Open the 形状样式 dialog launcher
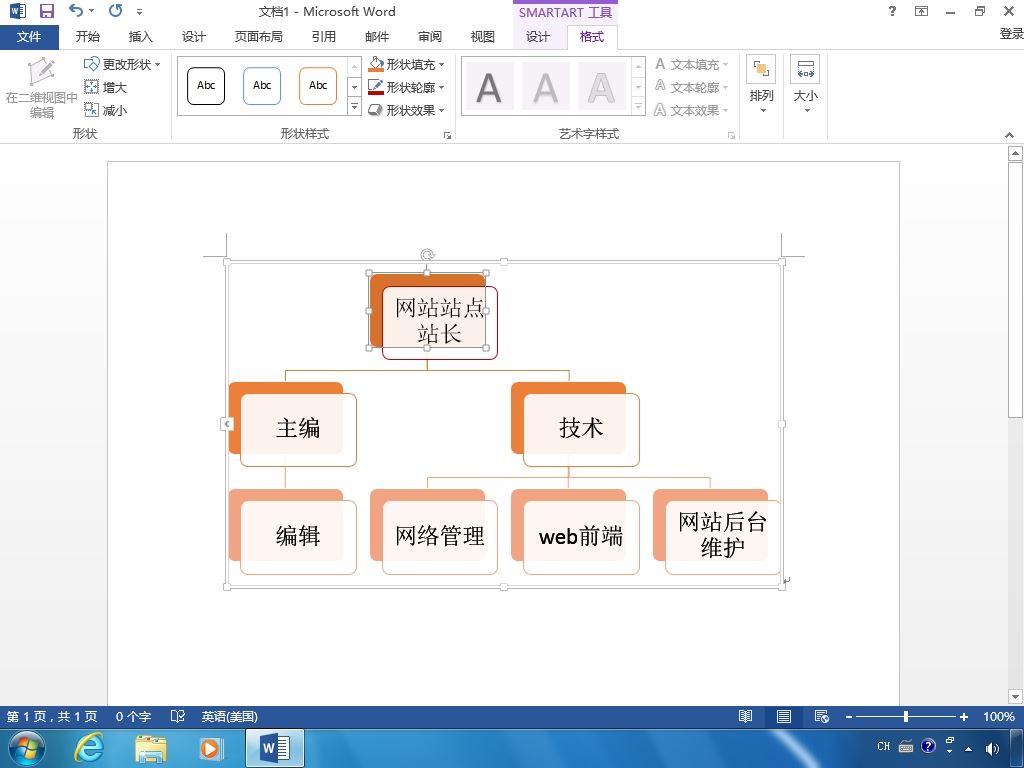 [x=447, y=135]
